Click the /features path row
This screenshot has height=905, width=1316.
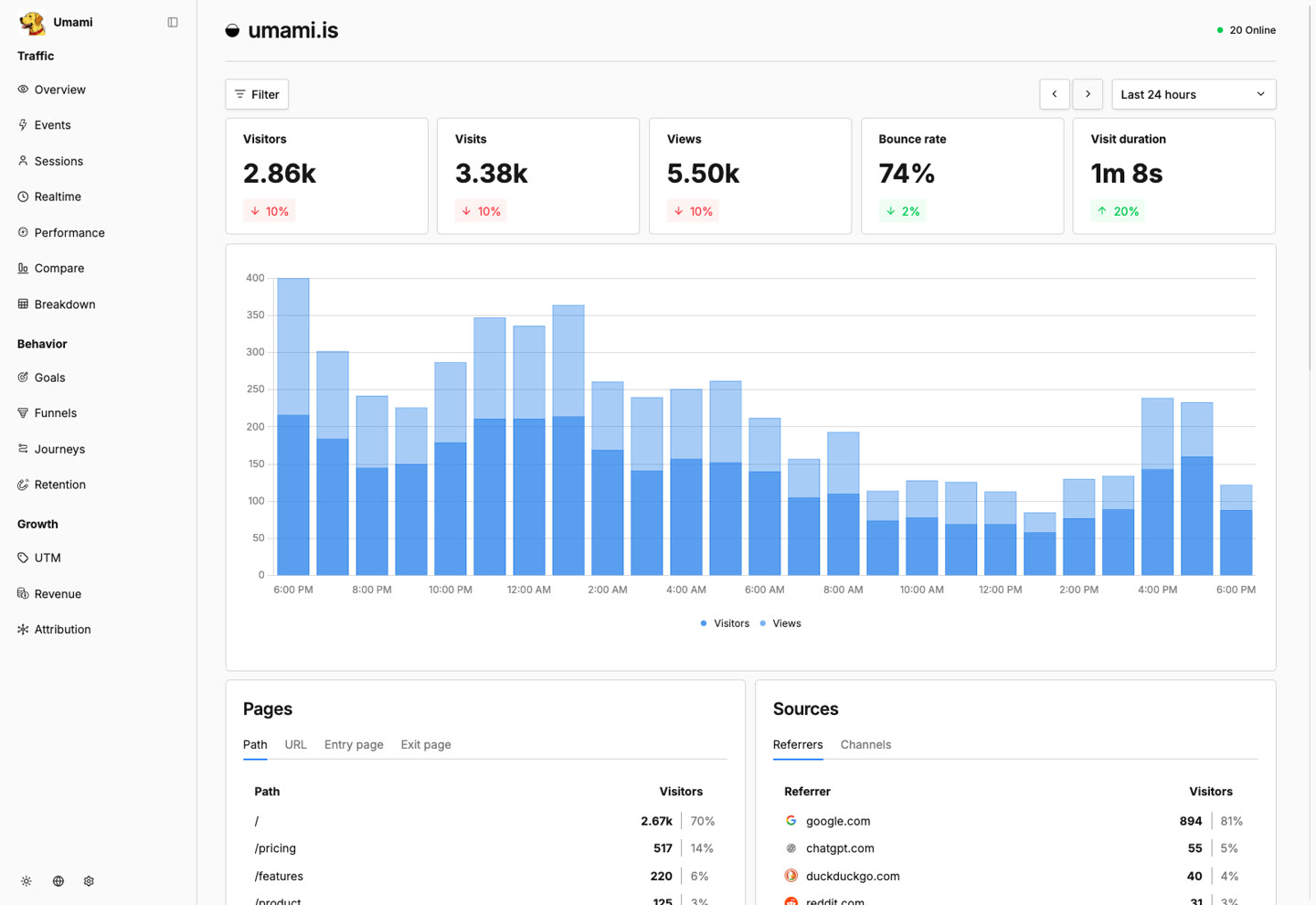pyautogui.click(x=485, y=876)
